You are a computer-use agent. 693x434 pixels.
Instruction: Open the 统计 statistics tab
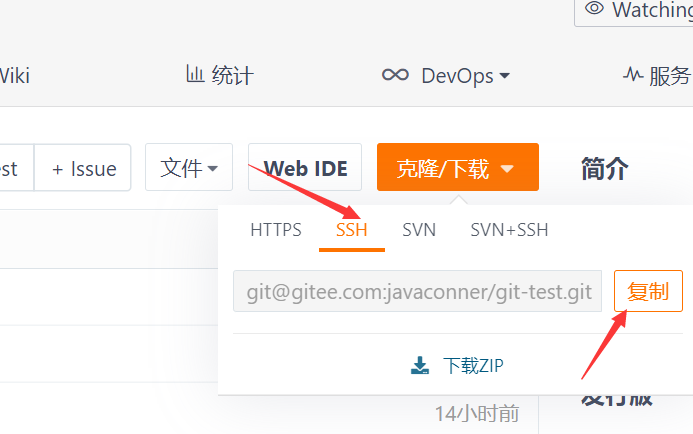pyautogui.click(x=220, y=75)
